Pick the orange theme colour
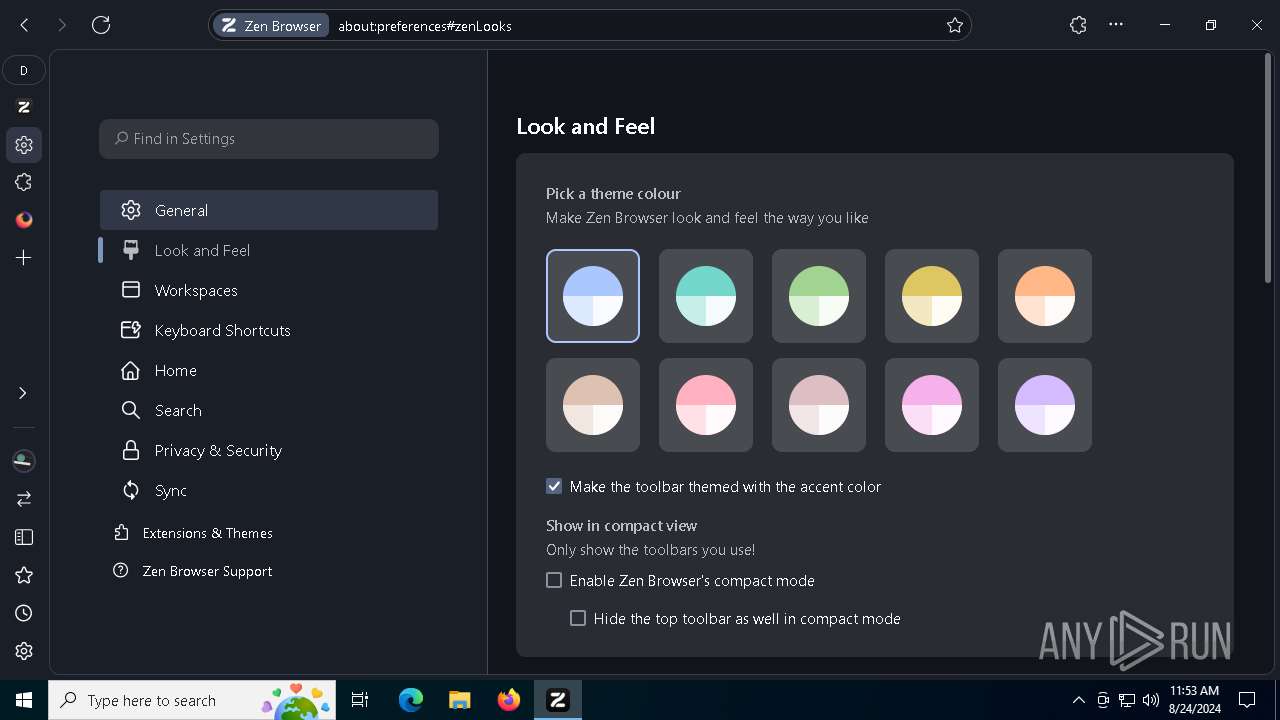Screen dimensions: 1280x720 (x=1045, y=296)
